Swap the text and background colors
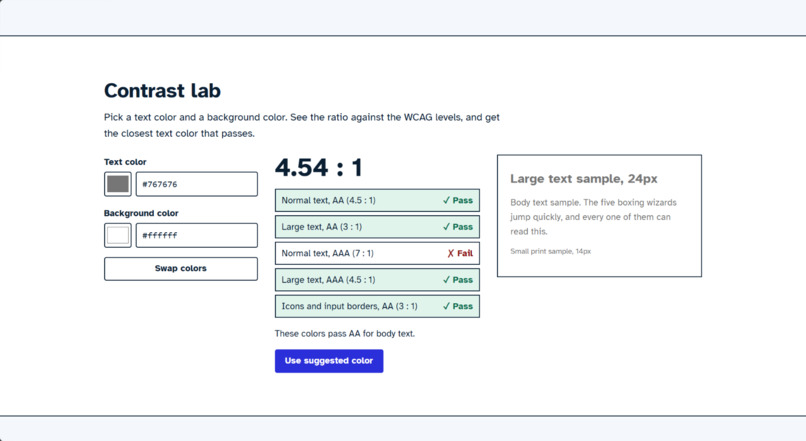 click(181, 269)
